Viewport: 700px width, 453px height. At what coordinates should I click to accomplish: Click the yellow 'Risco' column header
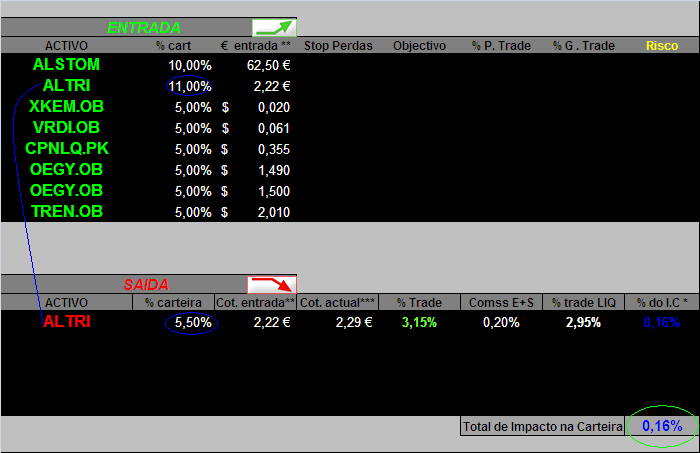coord(662,46)
